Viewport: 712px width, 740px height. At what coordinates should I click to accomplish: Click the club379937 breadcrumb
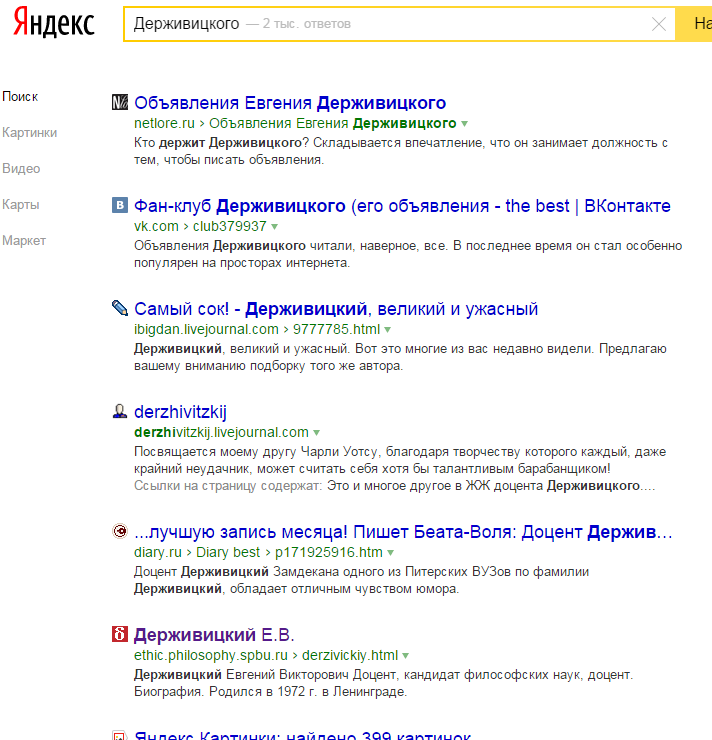coord(230,226)
